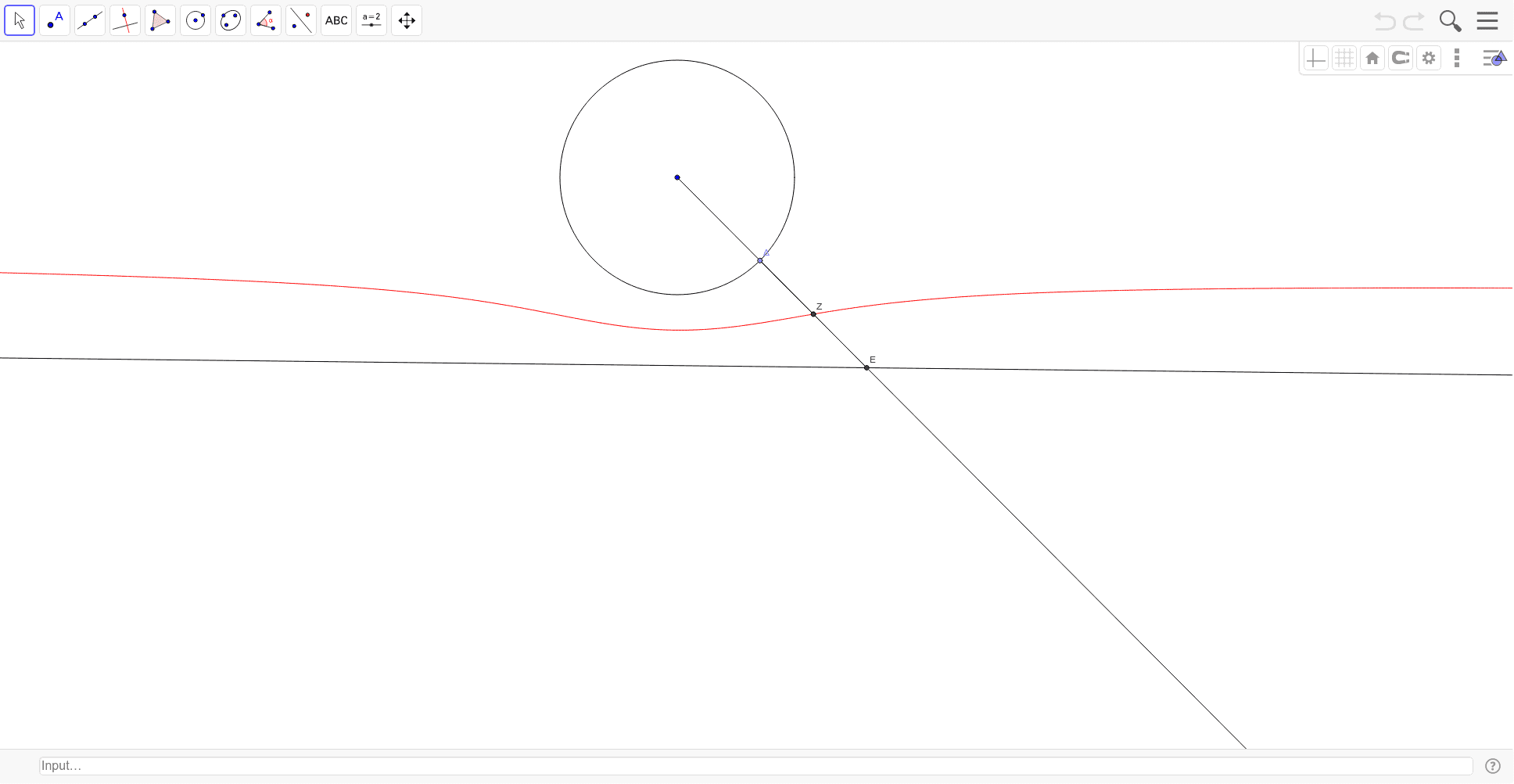This screenshot has height=784, width=1514.
Task: Select Reflect about Line tool
Action: click(301, 20)
